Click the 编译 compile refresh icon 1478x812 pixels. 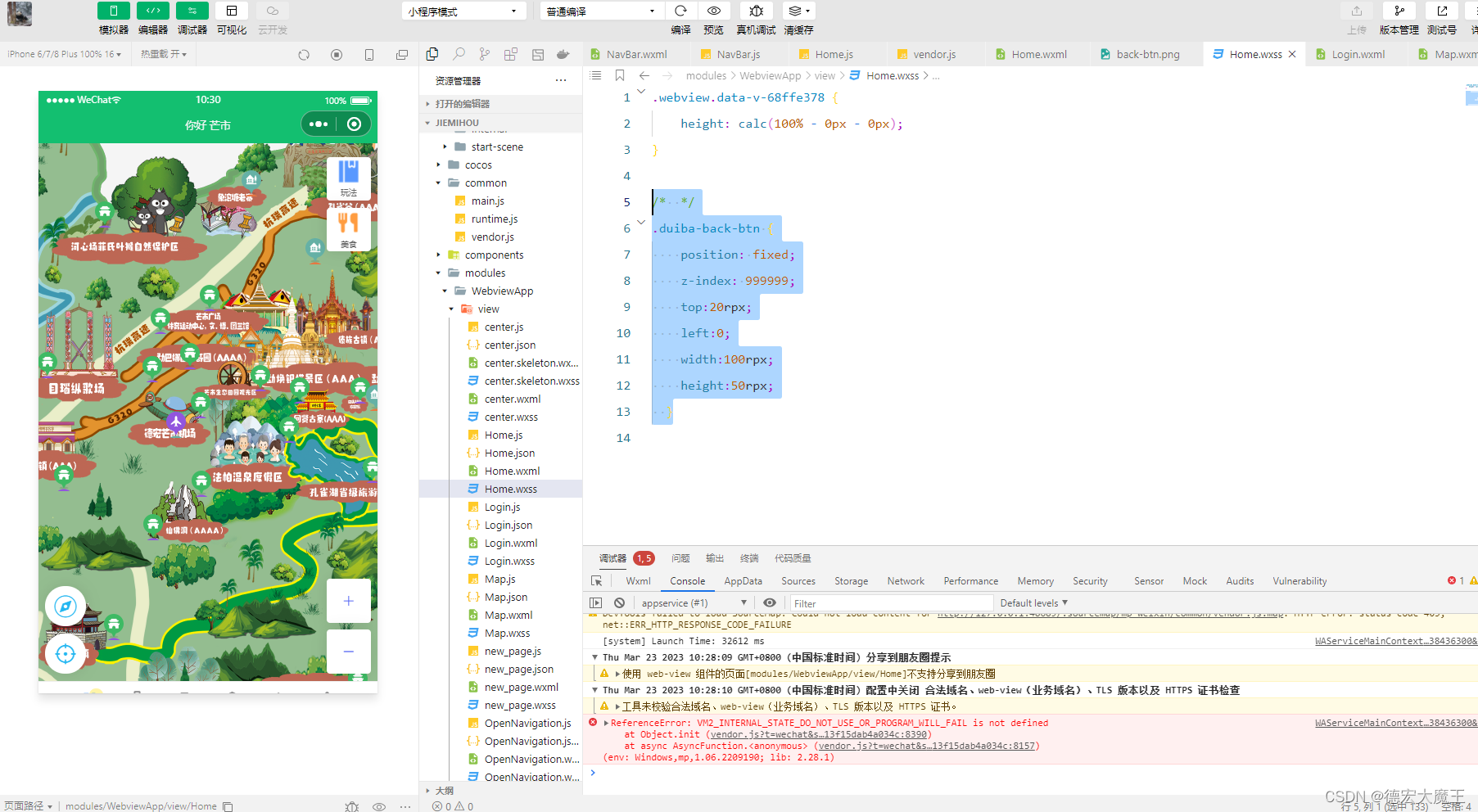click(681, 11)
